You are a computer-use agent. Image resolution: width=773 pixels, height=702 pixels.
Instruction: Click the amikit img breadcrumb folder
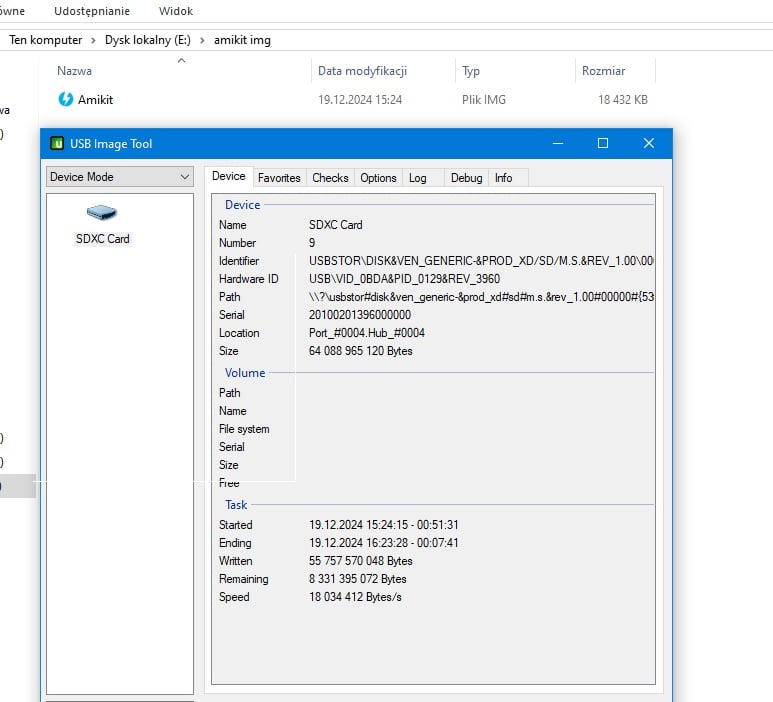tap(242, 40)
